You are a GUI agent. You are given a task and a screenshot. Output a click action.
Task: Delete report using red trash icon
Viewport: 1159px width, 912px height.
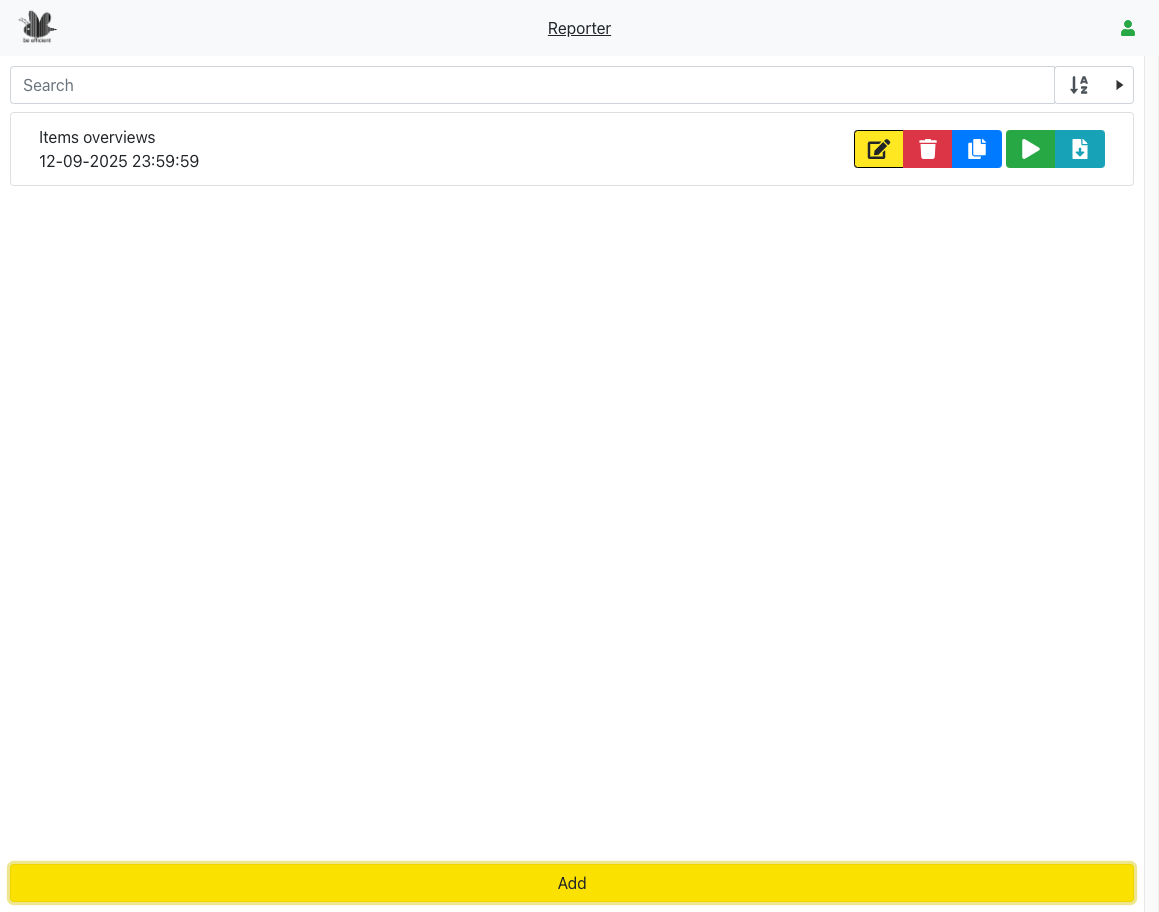pos(928,149)
